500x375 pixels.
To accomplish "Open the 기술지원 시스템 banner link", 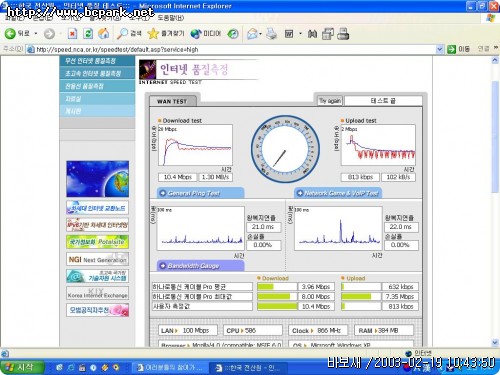I will tap(97, 276).
